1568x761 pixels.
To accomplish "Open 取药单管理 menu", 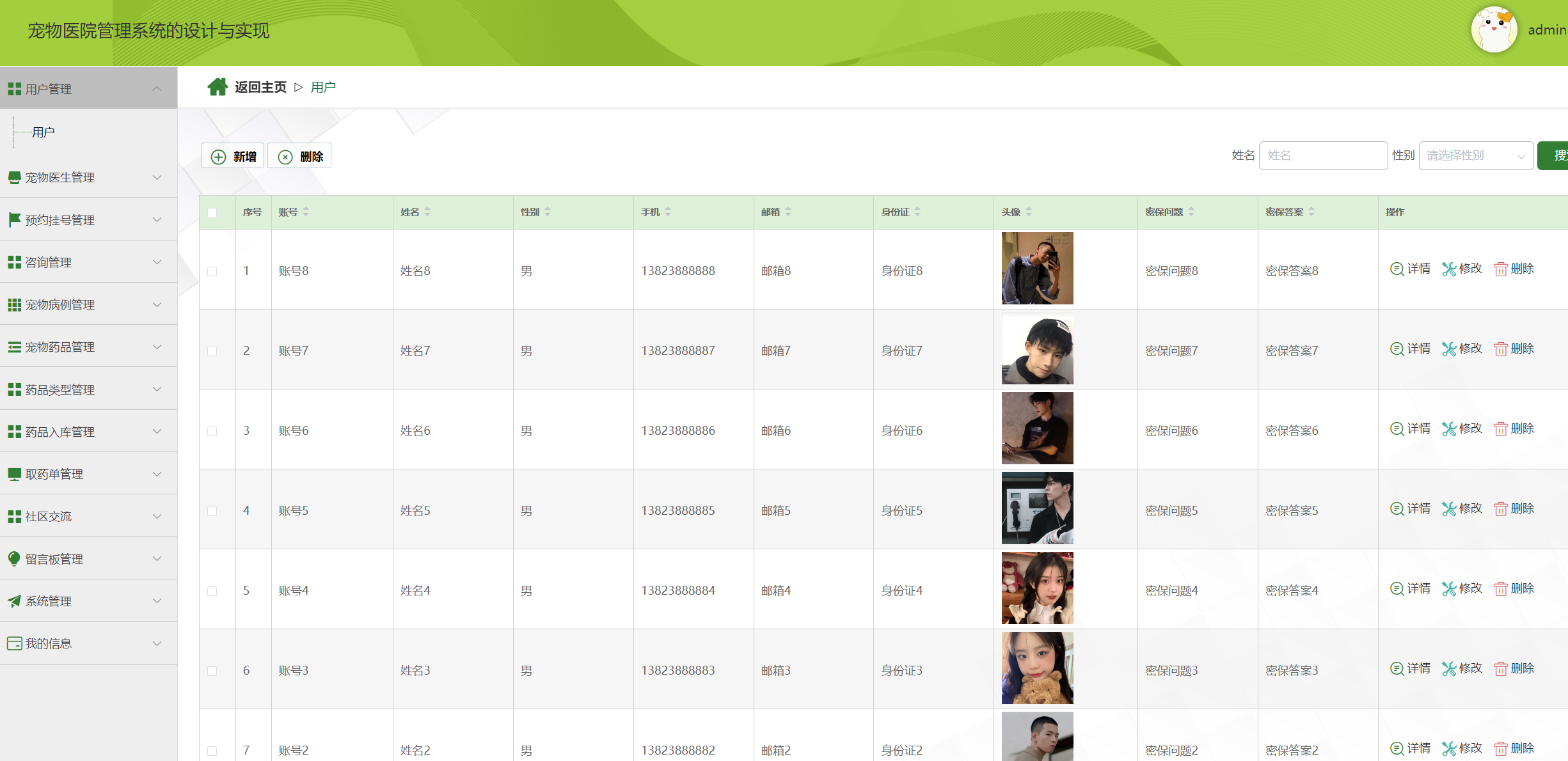I will click(88, 474).
